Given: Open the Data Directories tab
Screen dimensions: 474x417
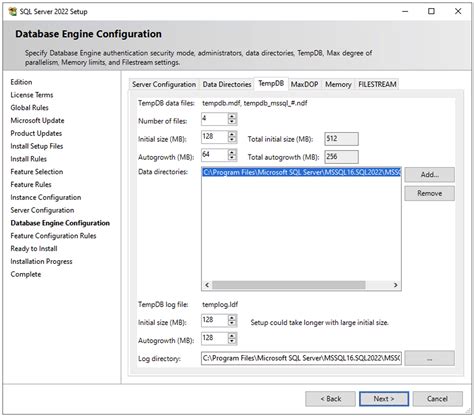Looking at the screenshot, I should (x=227, y=84).
